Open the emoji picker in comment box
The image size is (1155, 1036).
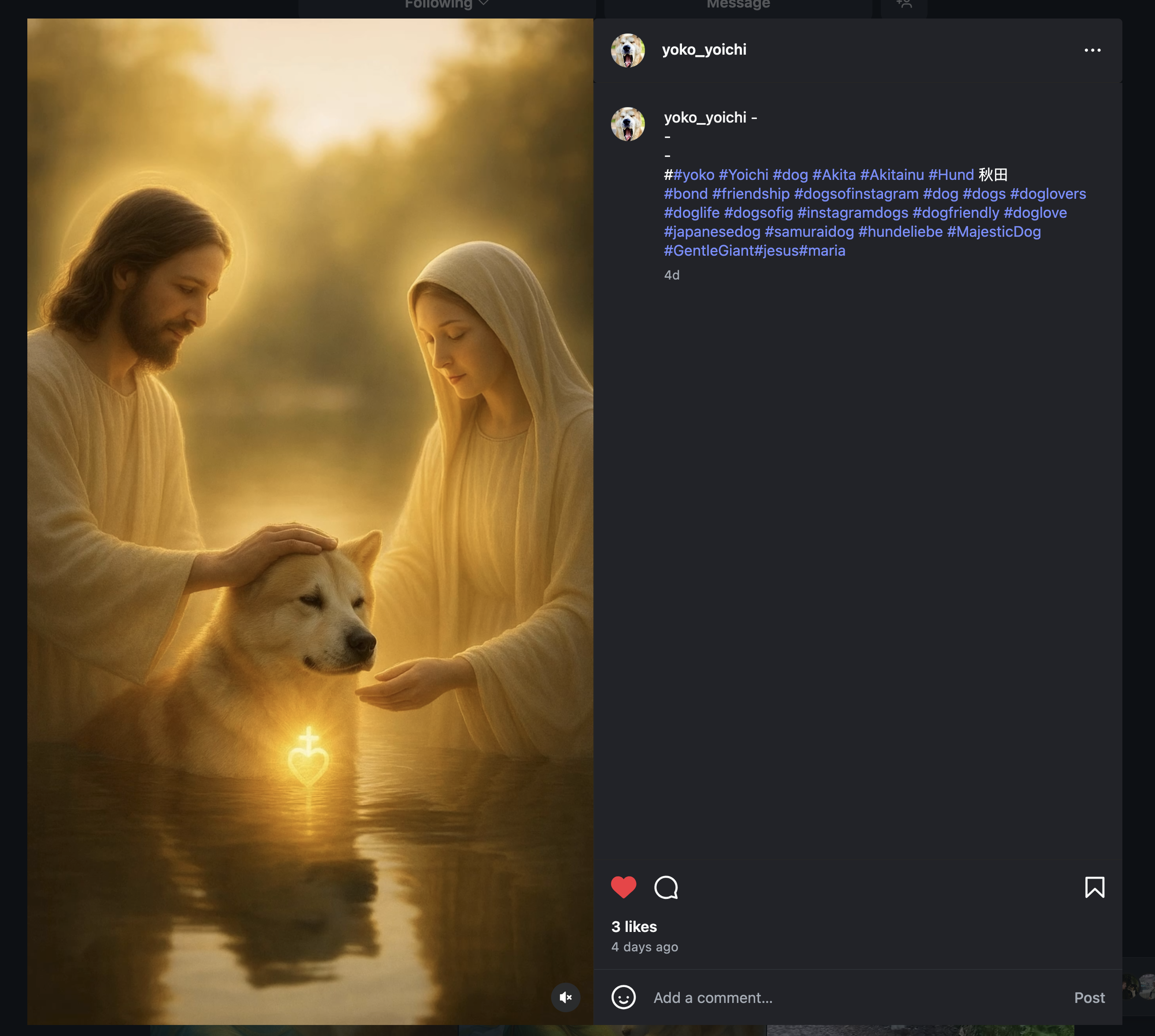pos(623,997)
